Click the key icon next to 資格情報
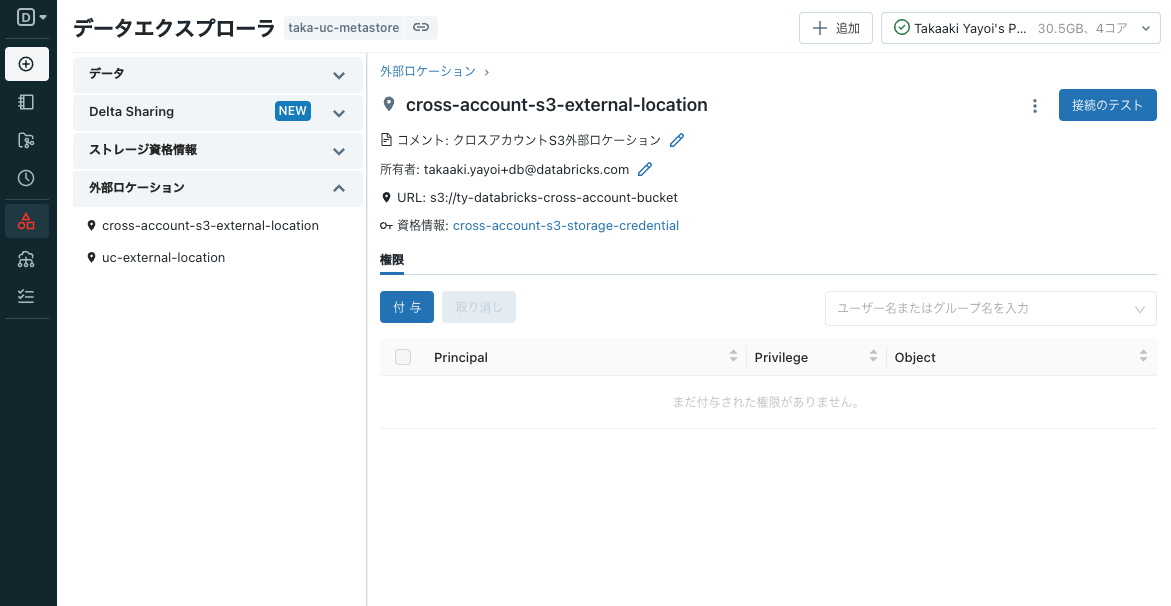 pyautogui.click(x=386, y=226)
